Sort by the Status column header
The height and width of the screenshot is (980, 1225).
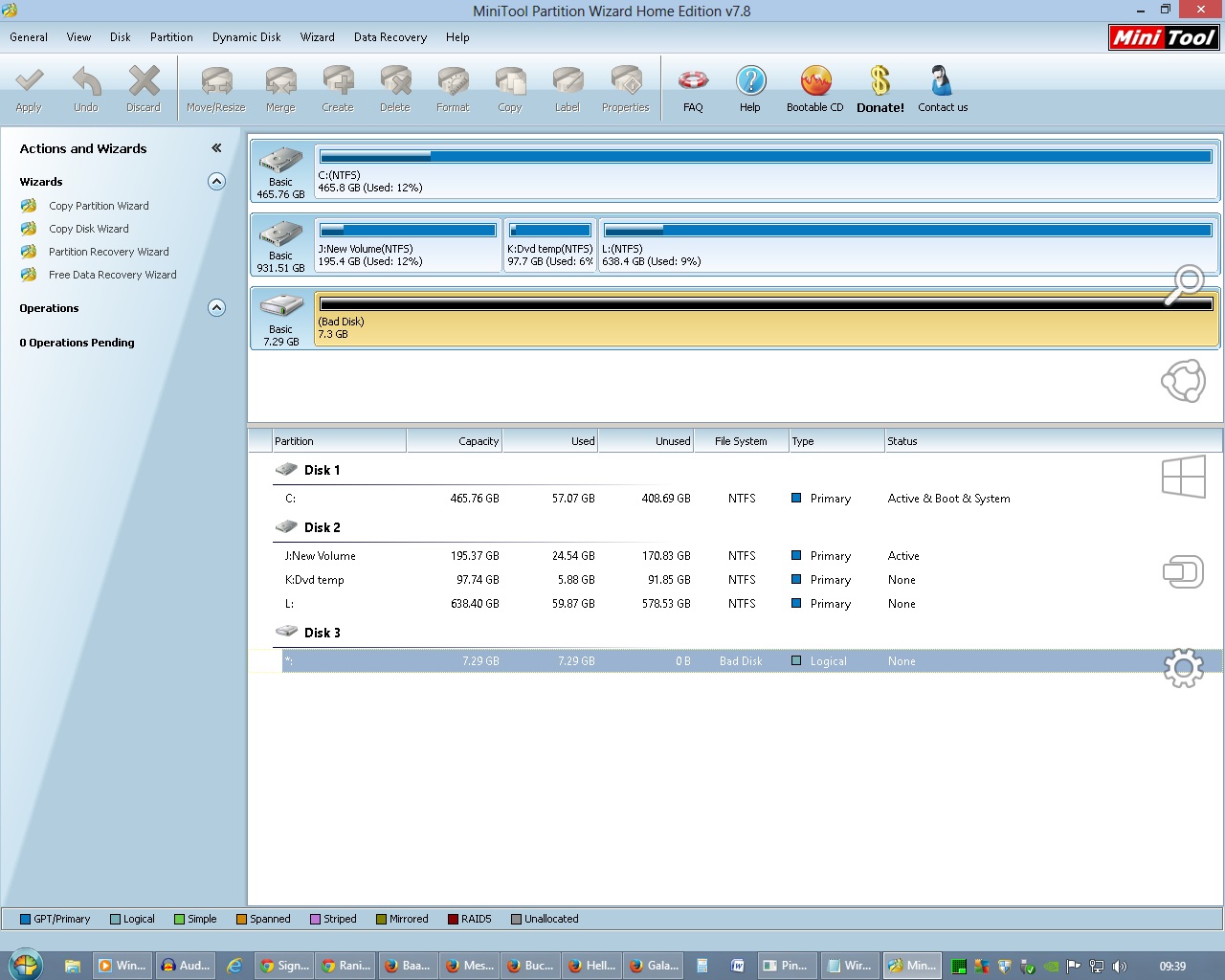point(1053,441)
